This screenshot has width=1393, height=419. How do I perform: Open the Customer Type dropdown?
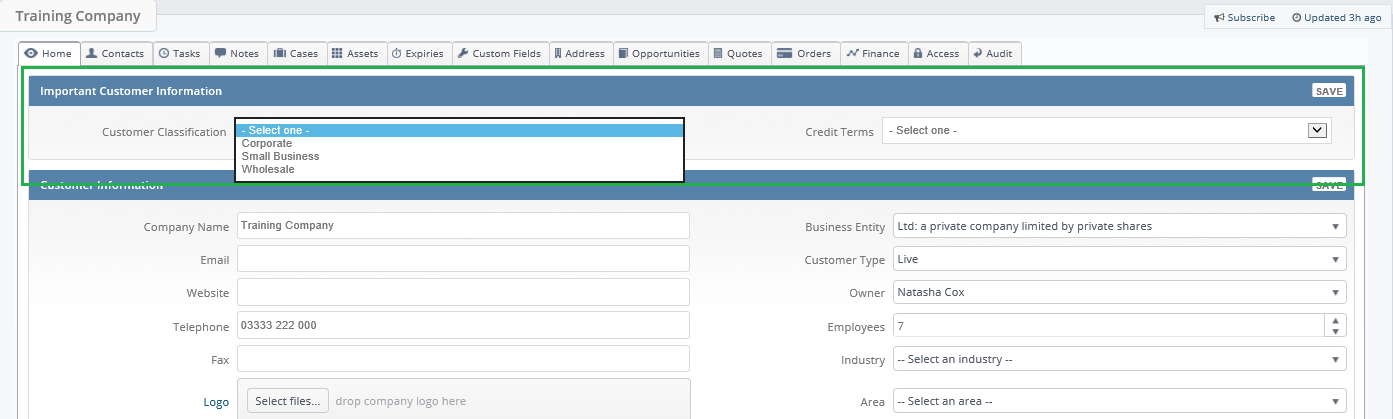tap(1119, 259)
